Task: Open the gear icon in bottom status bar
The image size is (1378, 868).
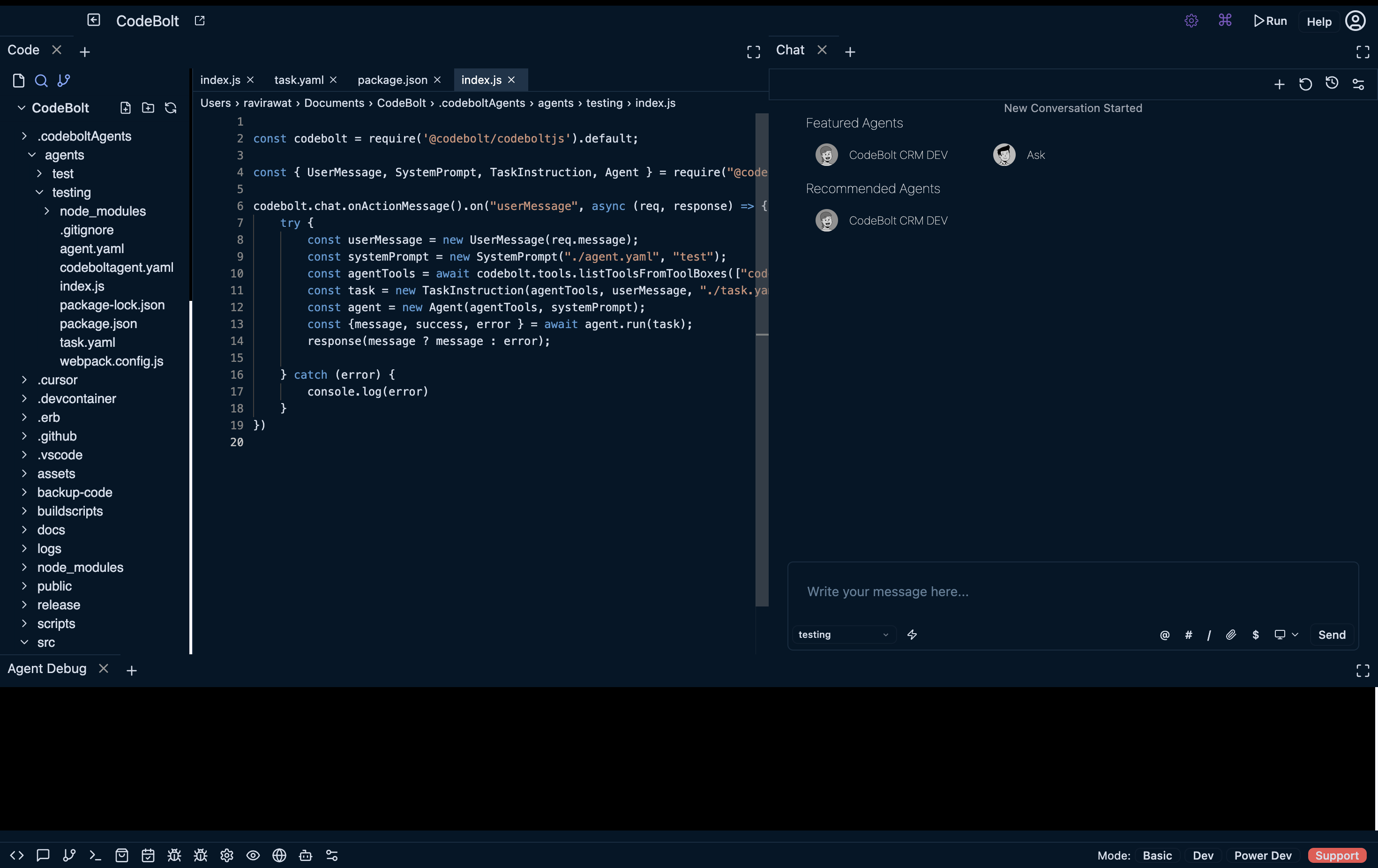Action: pos(226,855)
